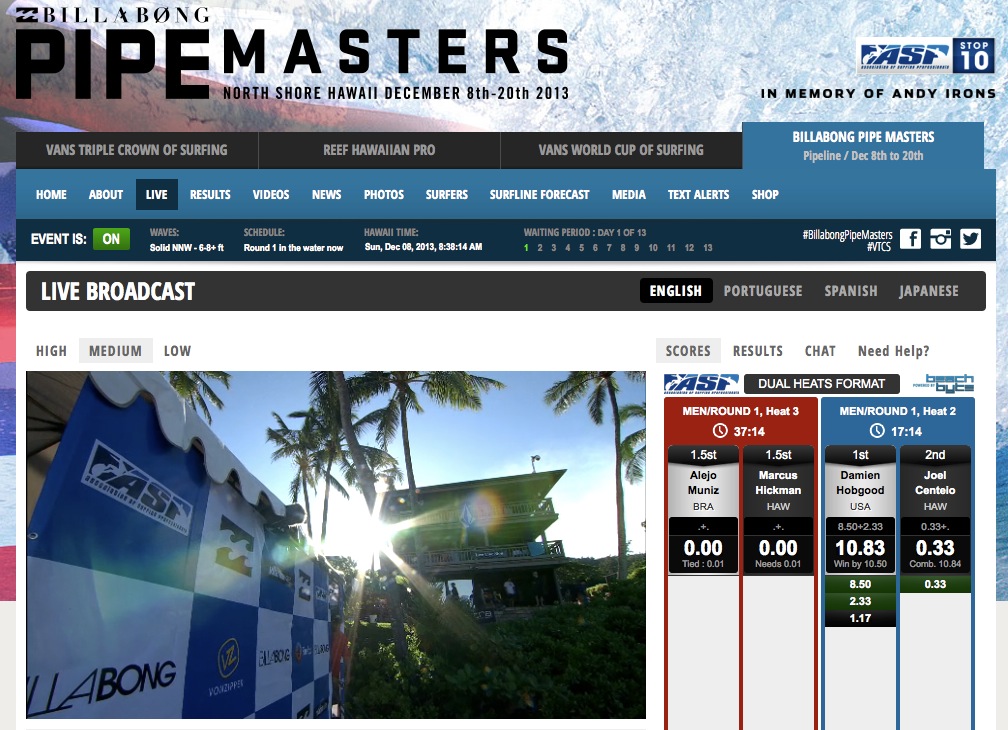Set video quality to Medium
The width and height of the screenshot is (1008, 730).
click(116, 351)
